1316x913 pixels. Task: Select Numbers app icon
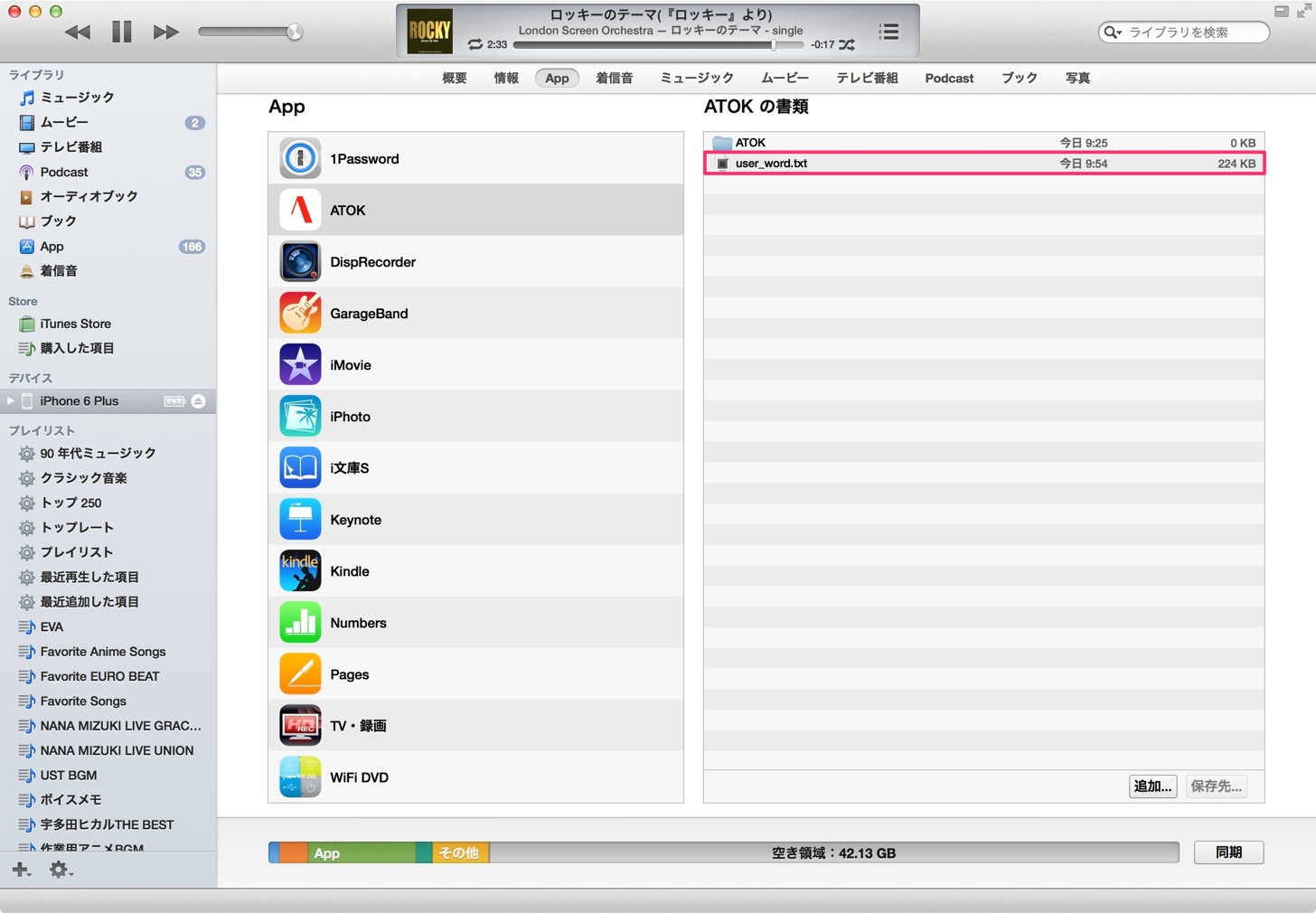300,622
